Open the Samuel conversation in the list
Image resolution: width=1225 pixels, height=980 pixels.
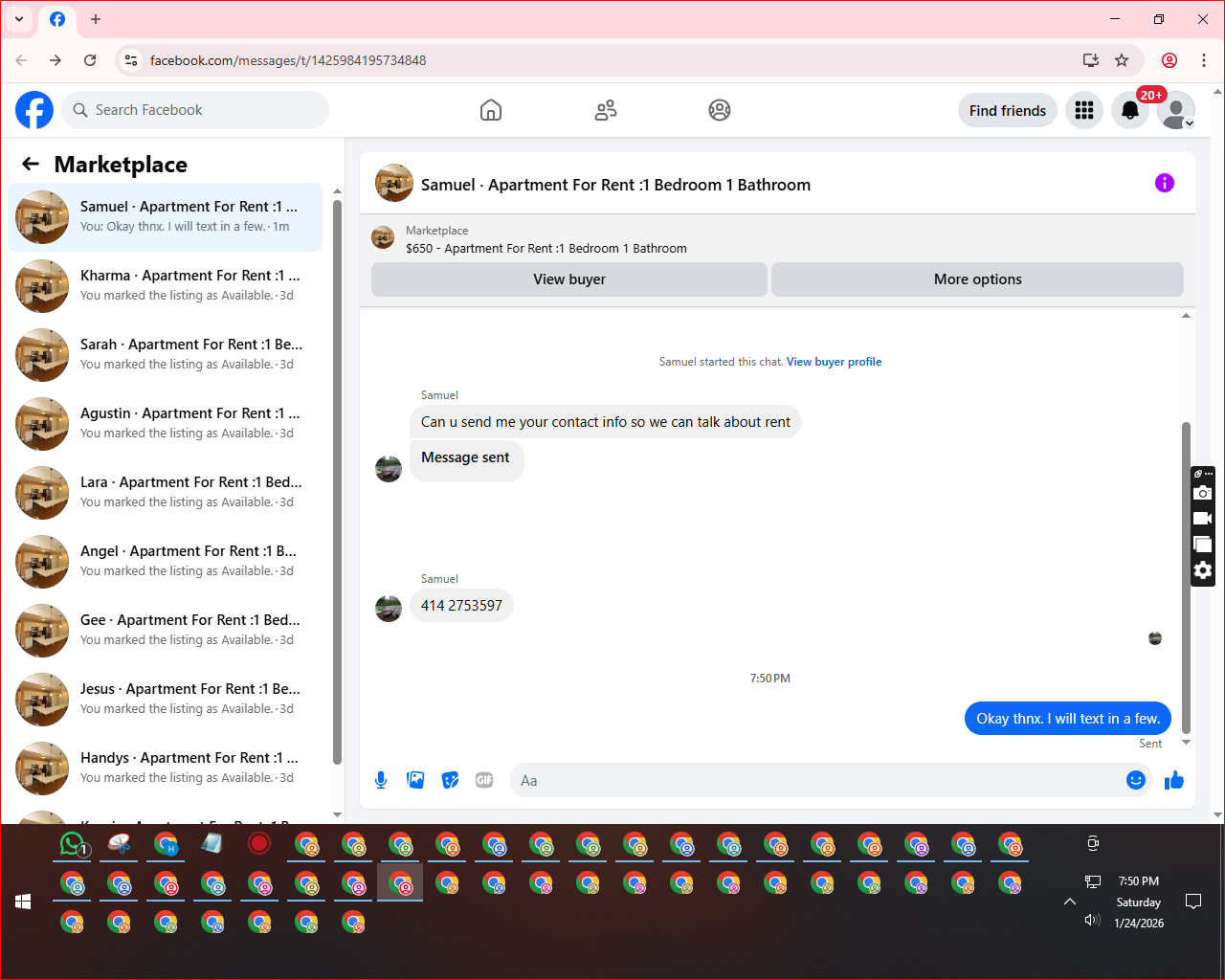click(165, 217)
